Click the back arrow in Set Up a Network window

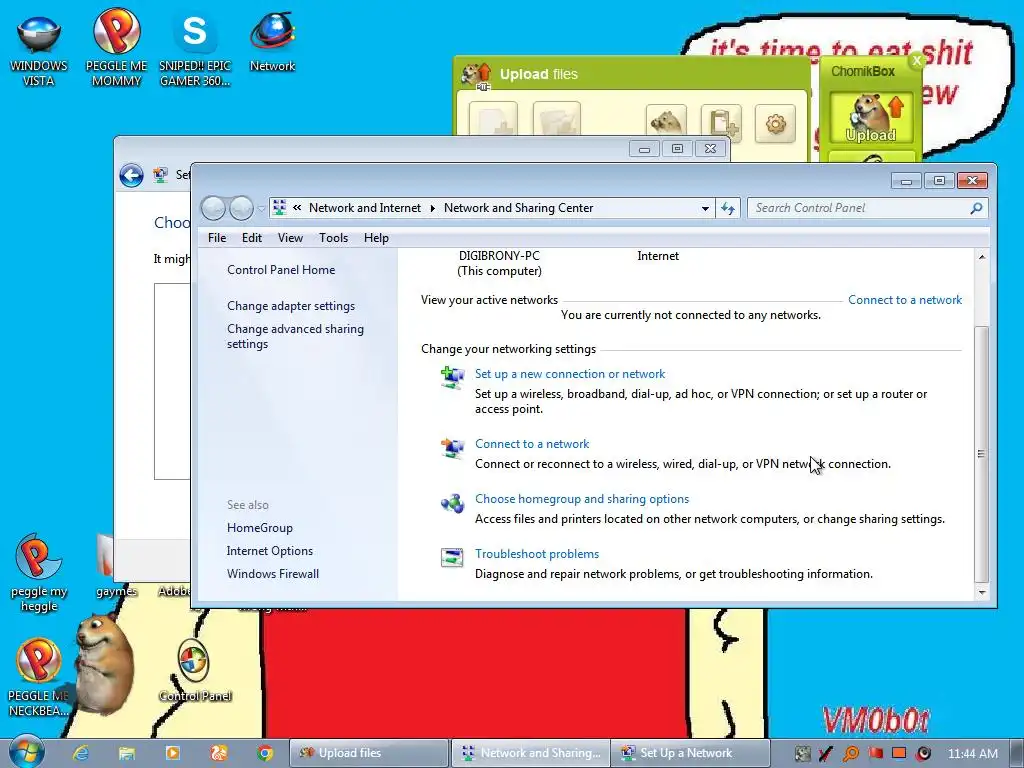pyautogui.click(x=131, y=175)
